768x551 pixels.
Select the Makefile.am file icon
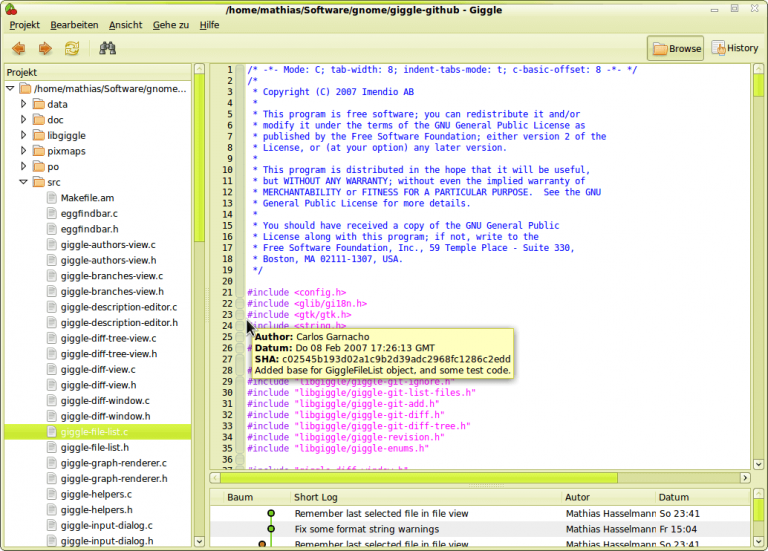click(52, 198)
